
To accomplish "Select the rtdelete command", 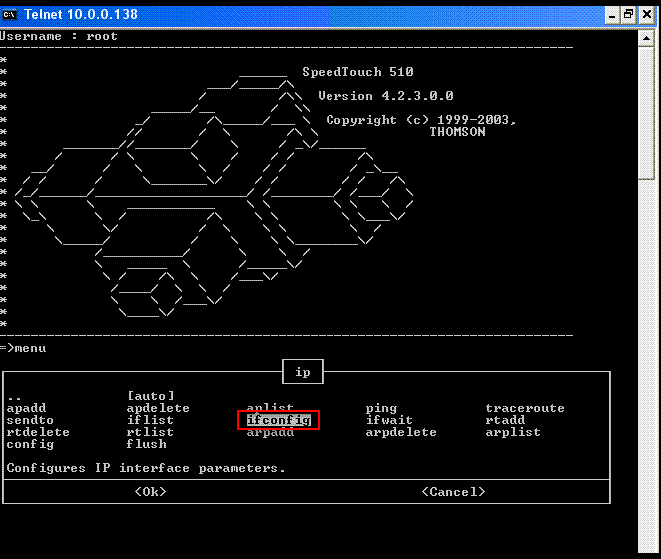I will [x=38, y=432].
